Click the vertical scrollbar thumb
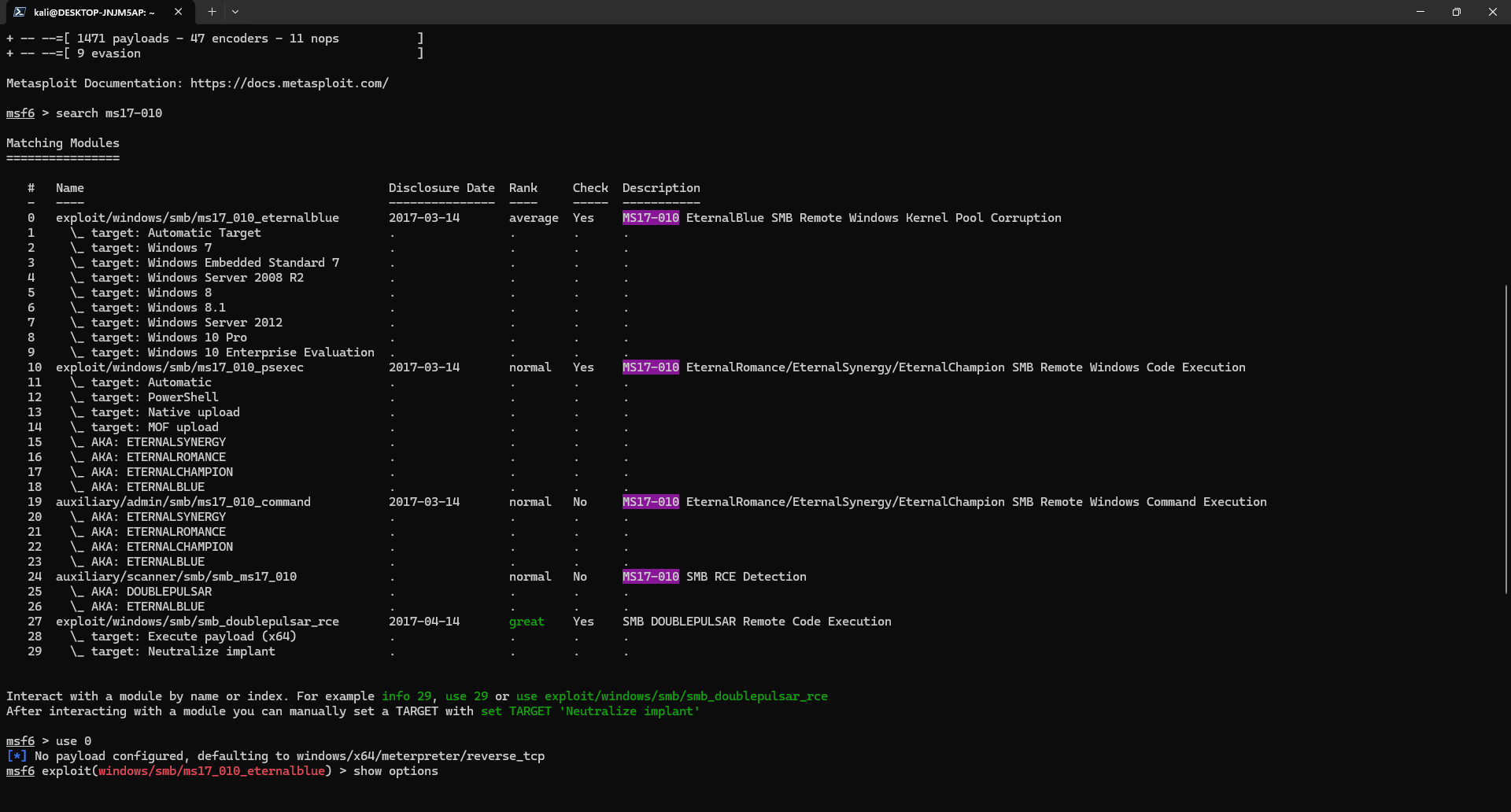This screenshot has height=812, width=1511. [1506, 439]
